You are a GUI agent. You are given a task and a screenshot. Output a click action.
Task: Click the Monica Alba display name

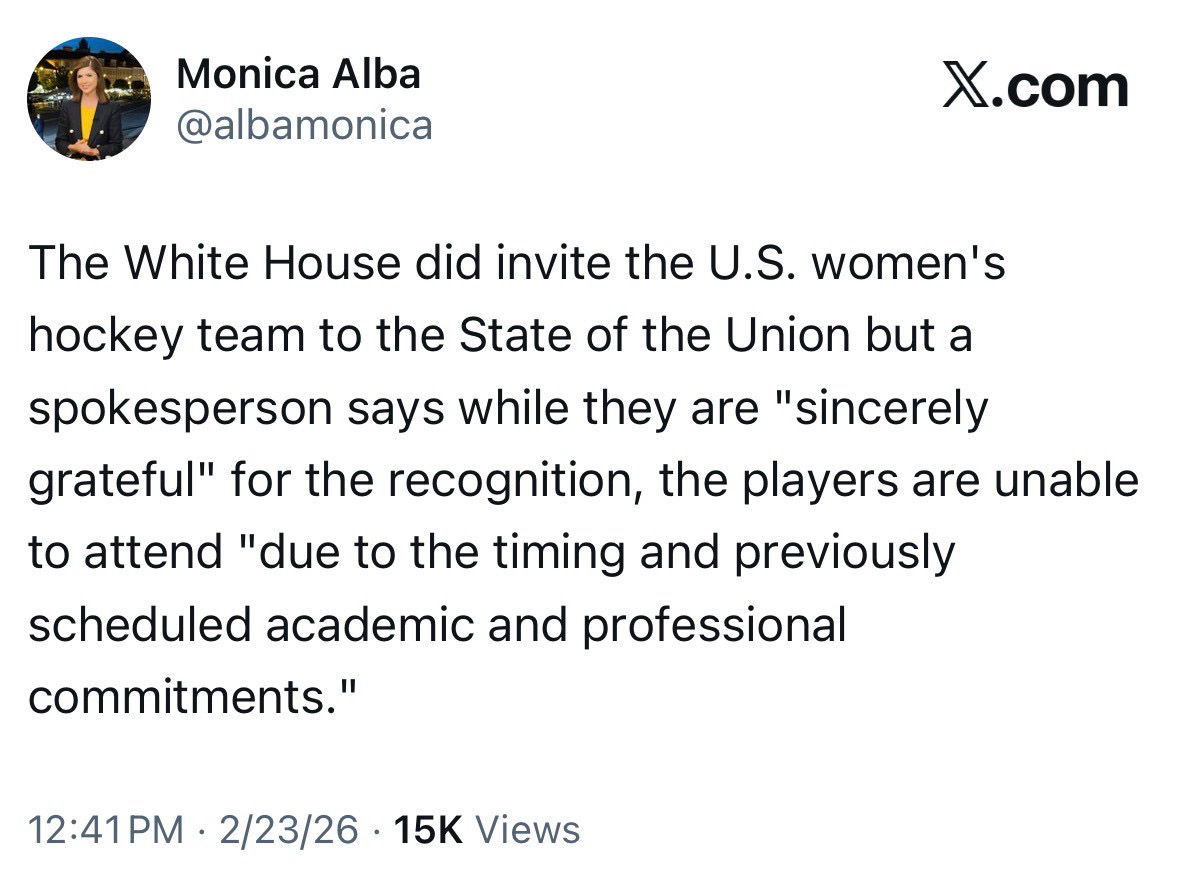(298, 74)
